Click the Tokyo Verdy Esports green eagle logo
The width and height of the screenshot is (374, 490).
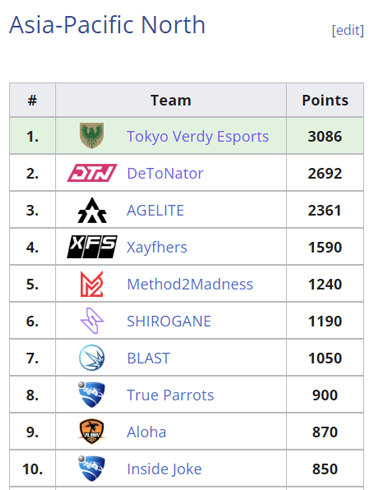[x=92, y=135]
